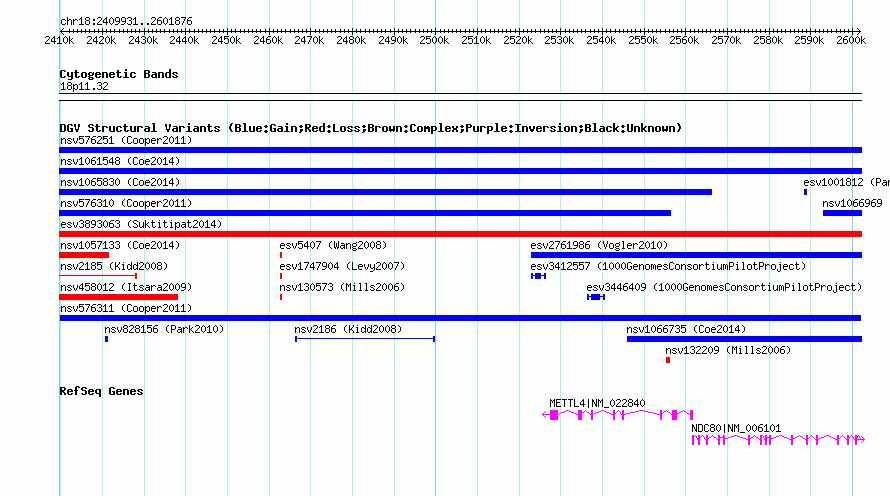The image size is (890, 496).
Task: Select the 18p11.32 band label
Action: (x=84, y=86)
